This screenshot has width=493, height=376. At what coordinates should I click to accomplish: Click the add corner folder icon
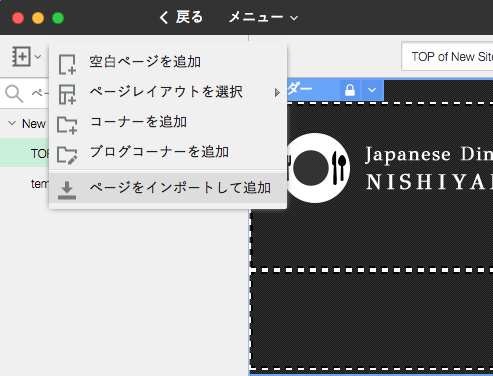coord(67,125)
